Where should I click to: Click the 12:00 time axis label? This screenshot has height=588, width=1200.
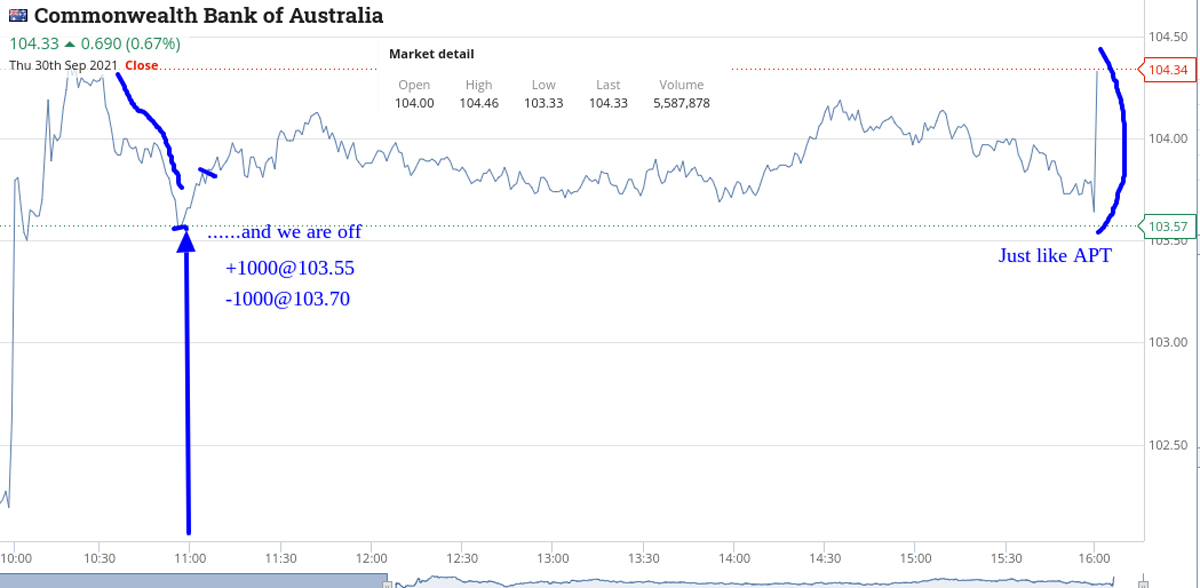pyautogui.click(x=371, y=557)
